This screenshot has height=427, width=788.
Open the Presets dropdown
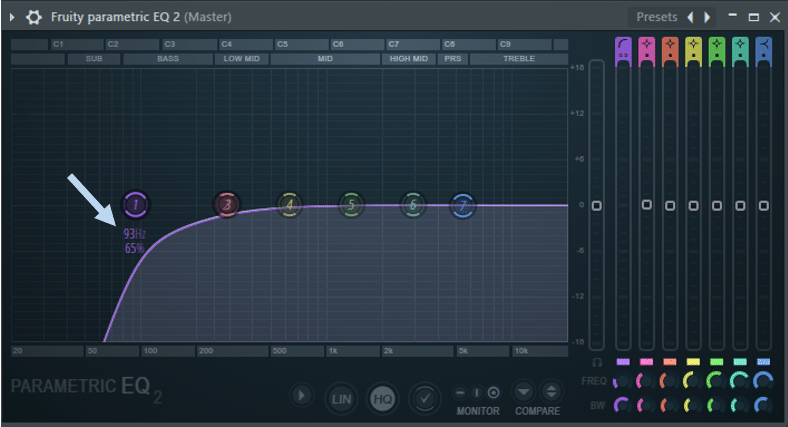point(656,17)
